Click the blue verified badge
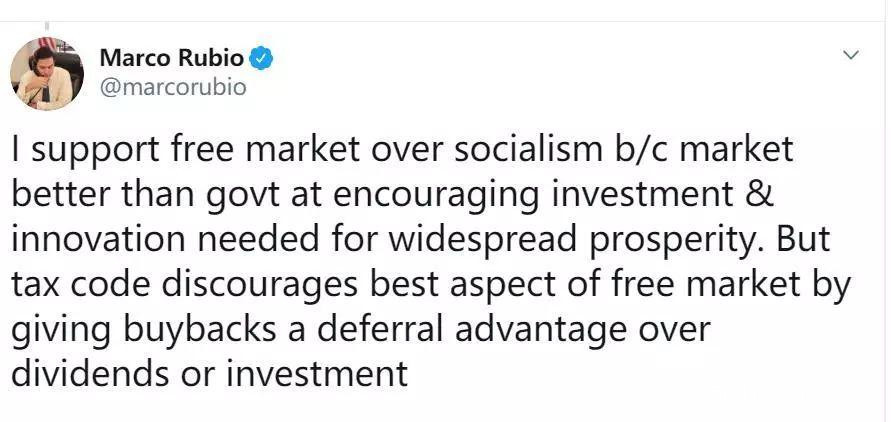 coord(261,58)
